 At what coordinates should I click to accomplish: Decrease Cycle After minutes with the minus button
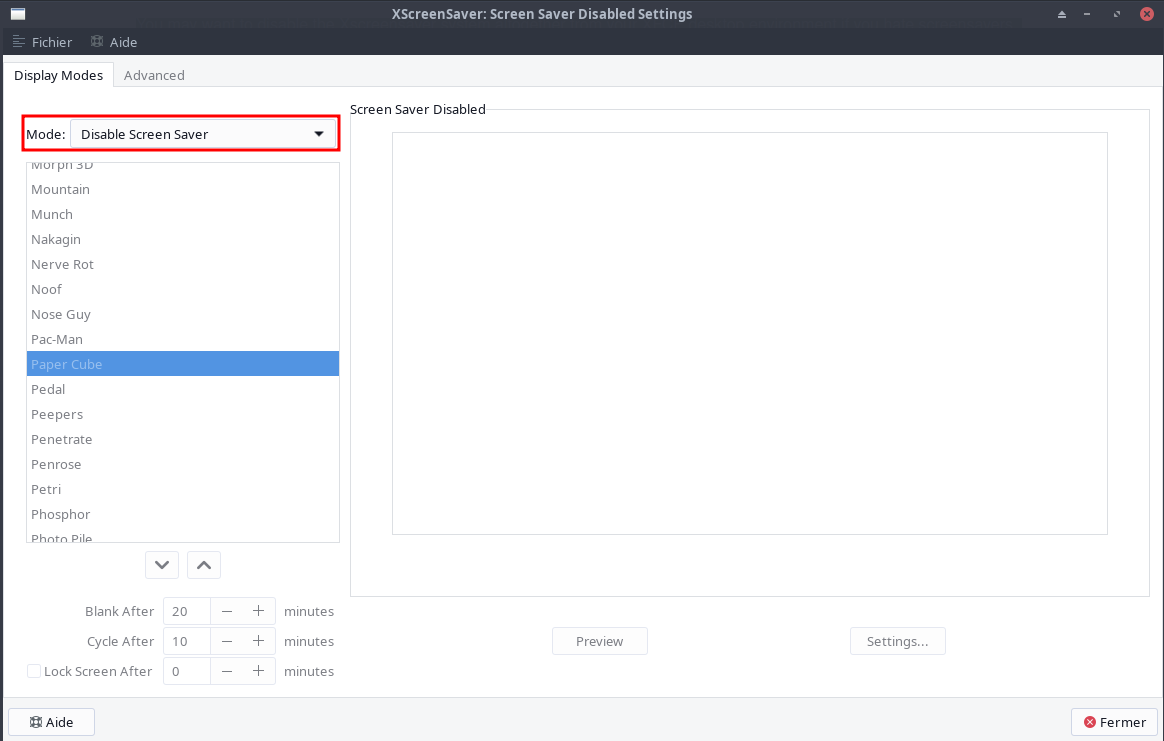227,641
